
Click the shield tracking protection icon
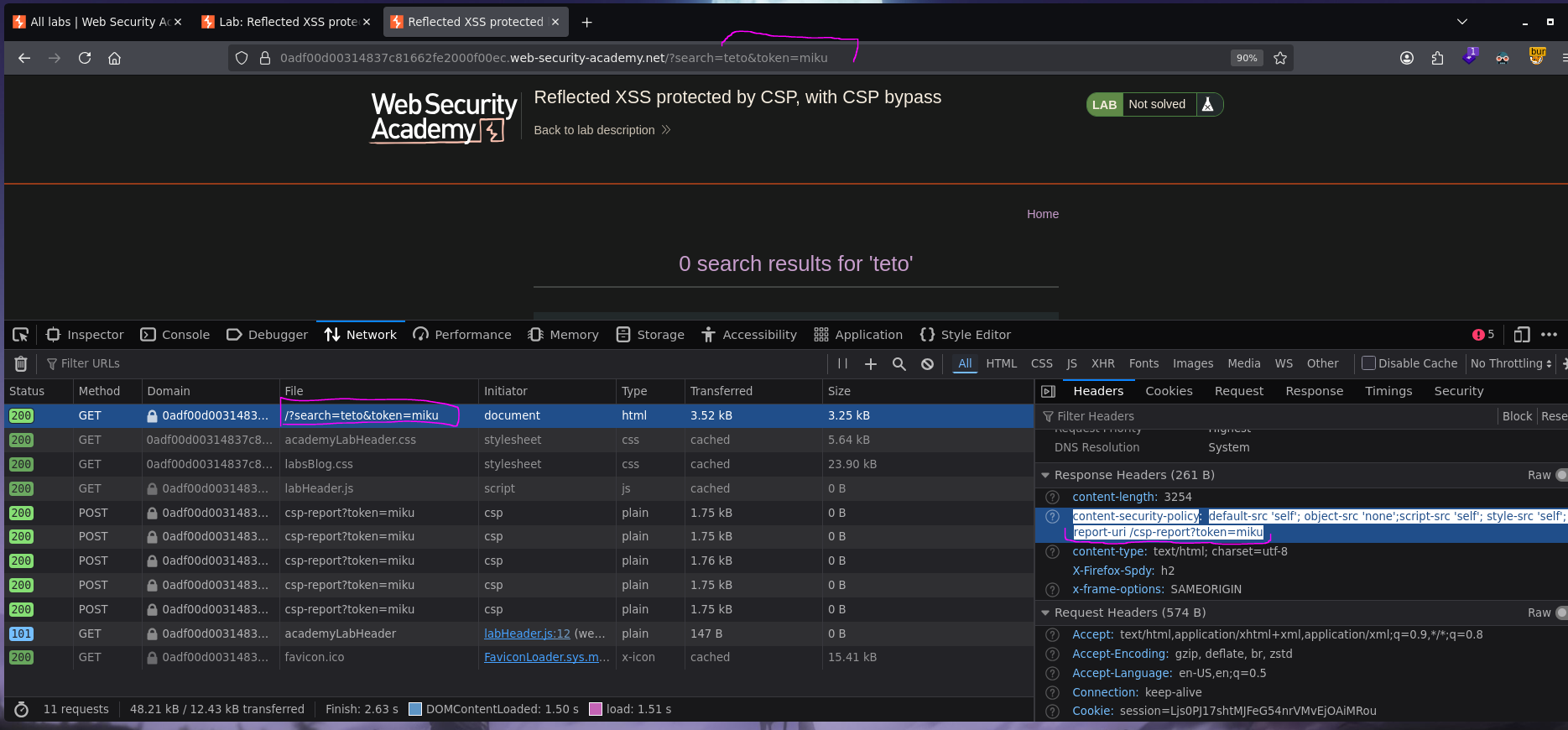pyautogui.click(x=242, y=58)
